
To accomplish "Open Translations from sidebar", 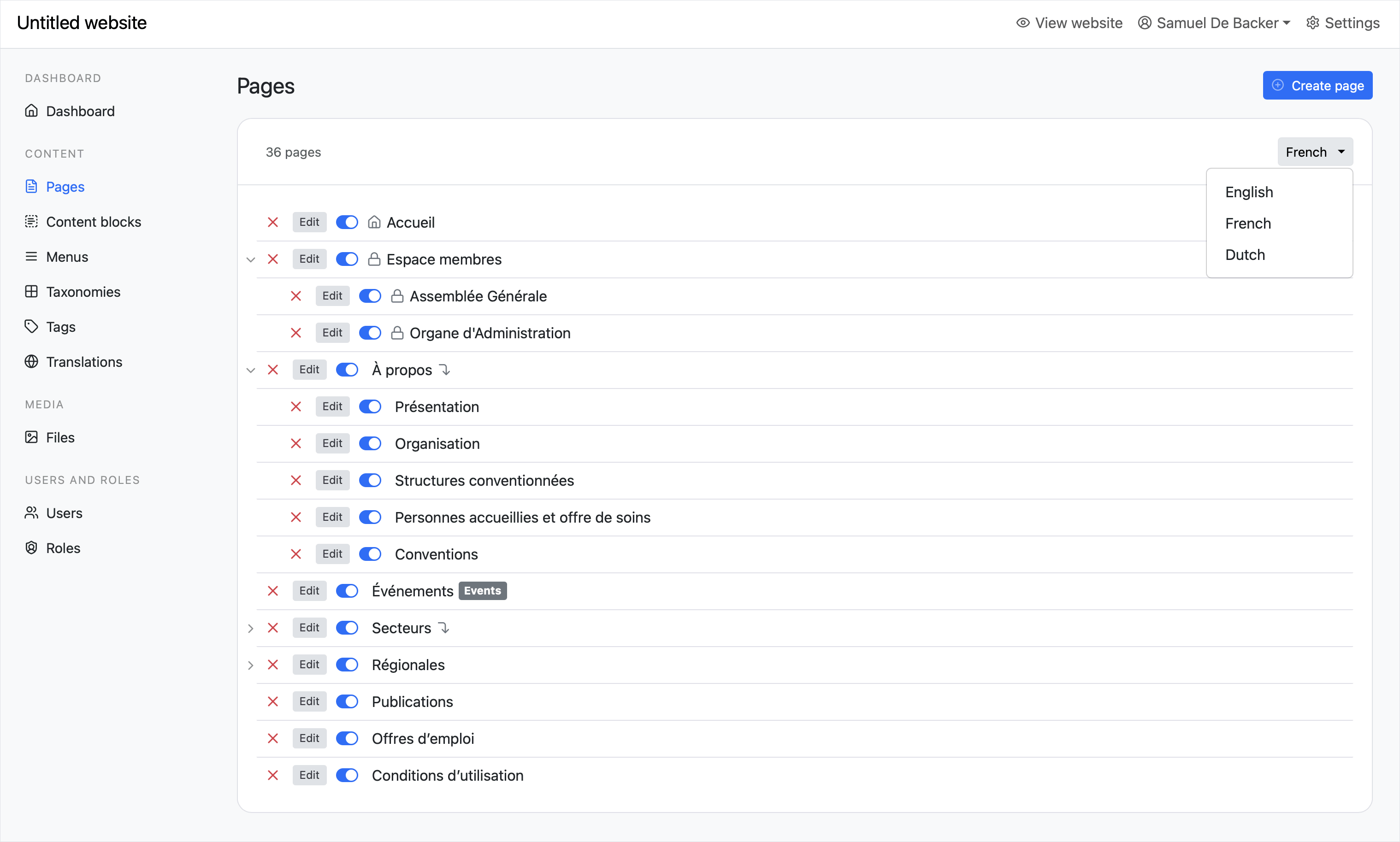I will [x=84, y=362].
